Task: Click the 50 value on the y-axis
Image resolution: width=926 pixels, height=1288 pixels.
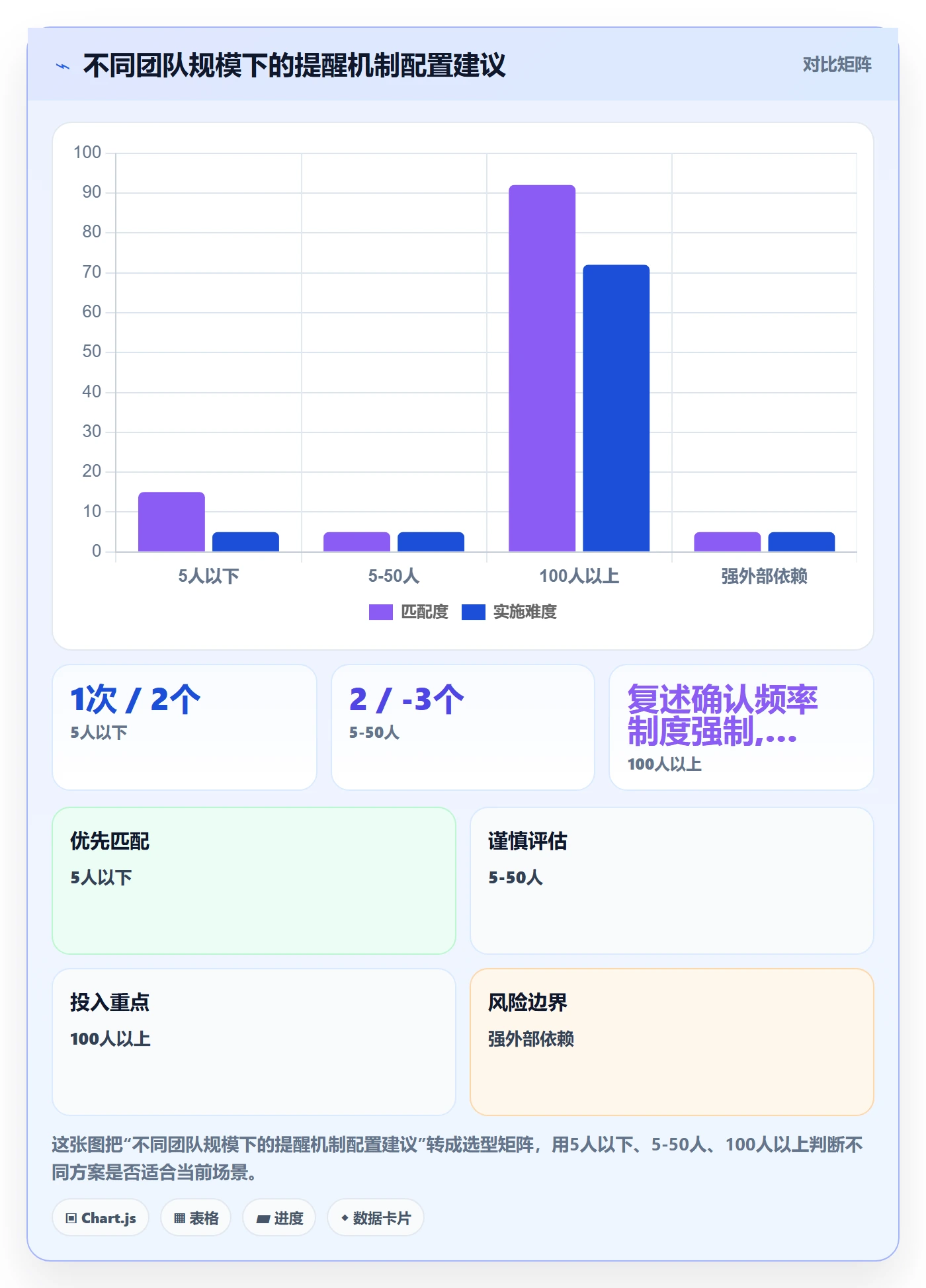Action: point(92,352)
